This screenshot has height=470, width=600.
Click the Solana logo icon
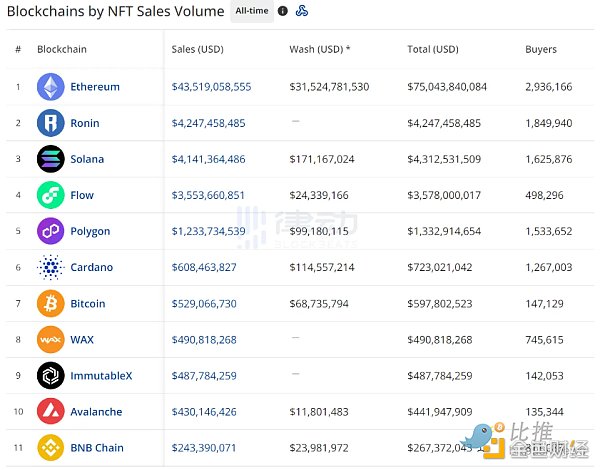click(50, 159)
